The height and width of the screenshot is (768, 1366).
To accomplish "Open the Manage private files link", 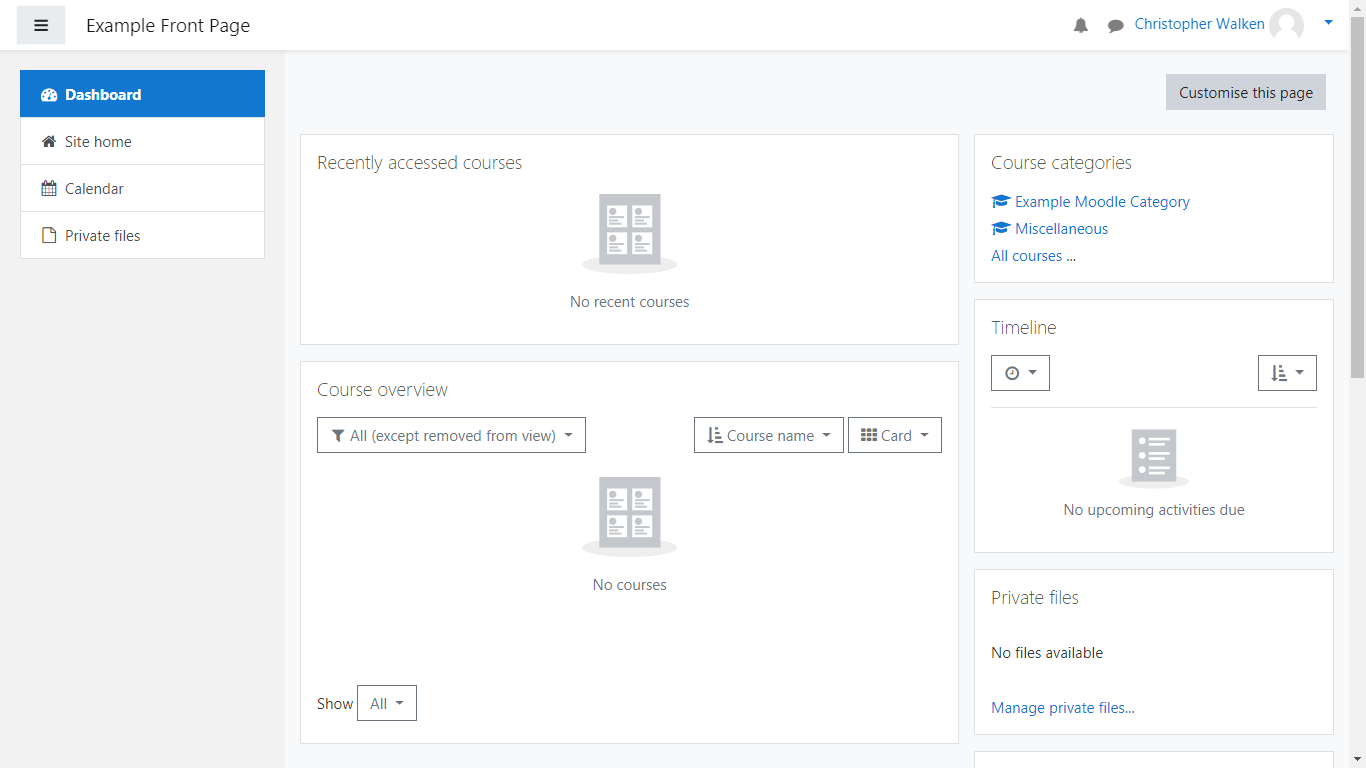I will (1062, 708).
